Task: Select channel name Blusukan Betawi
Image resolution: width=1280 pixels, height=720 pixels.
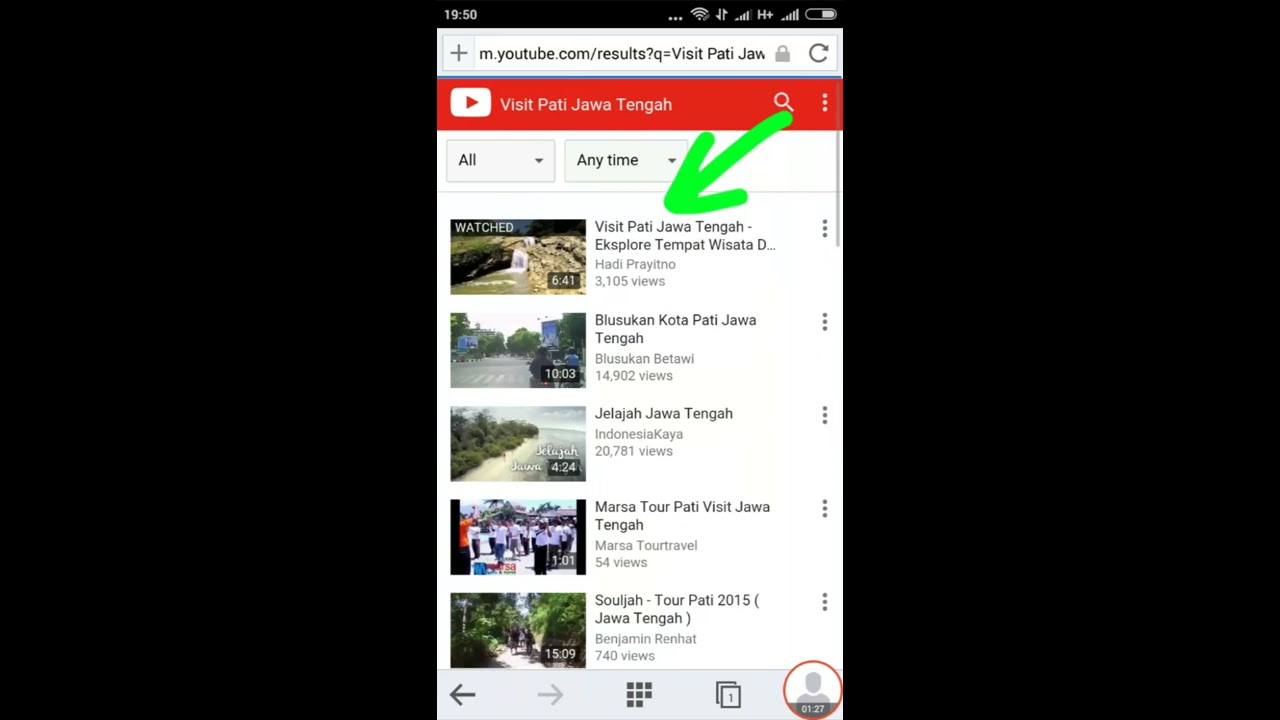Action: coord(644,358)
